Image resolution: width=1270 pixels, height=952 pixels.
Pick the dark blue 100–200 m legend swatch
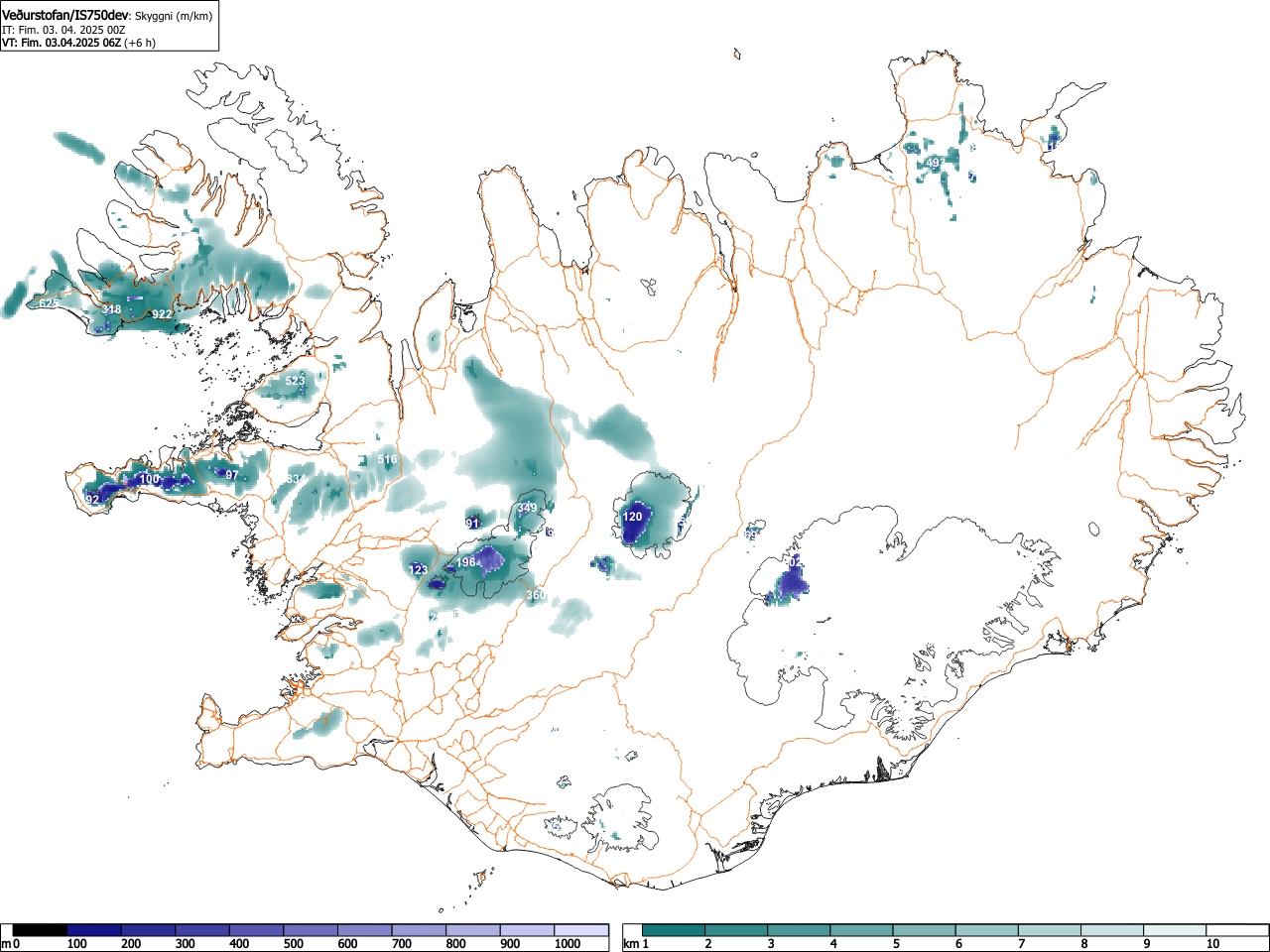pos(94,930)
